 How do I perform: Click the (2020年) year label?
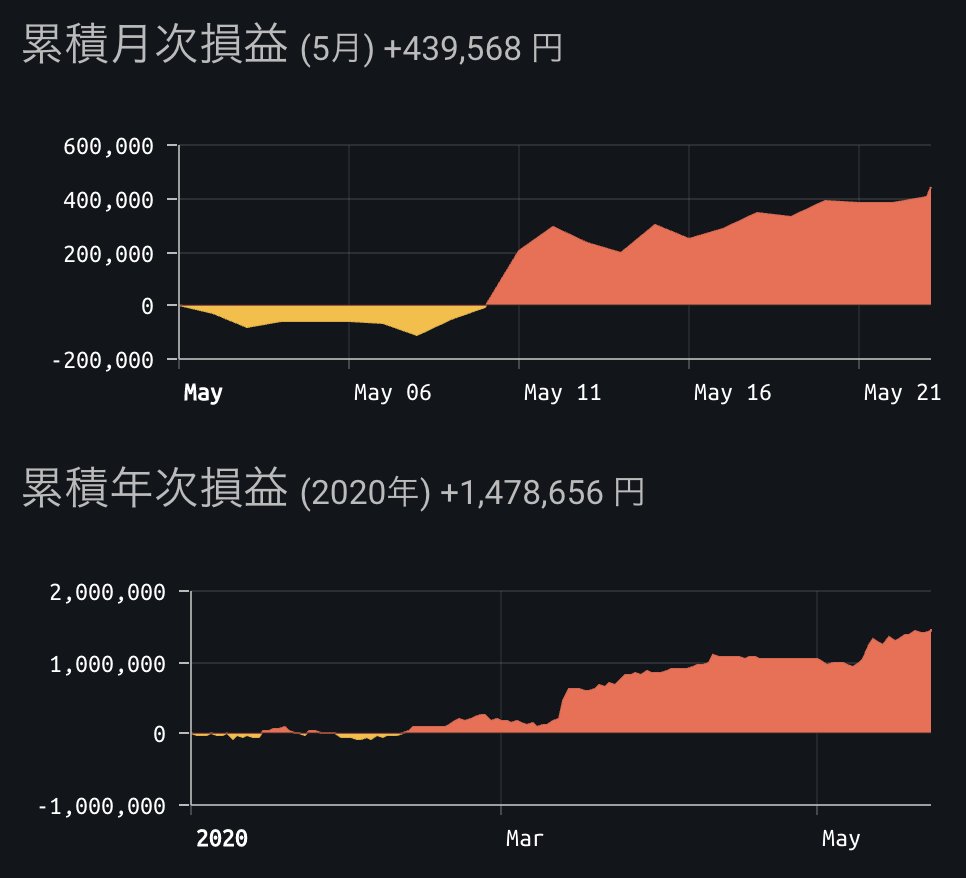(x=365, y=493)
